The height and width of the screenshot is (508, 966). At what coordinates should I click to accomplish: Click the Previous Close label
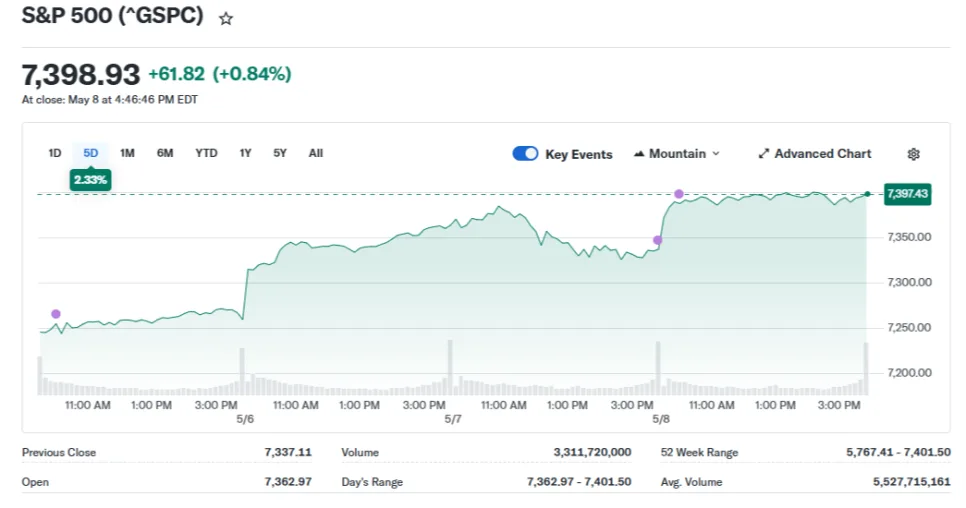59,453
